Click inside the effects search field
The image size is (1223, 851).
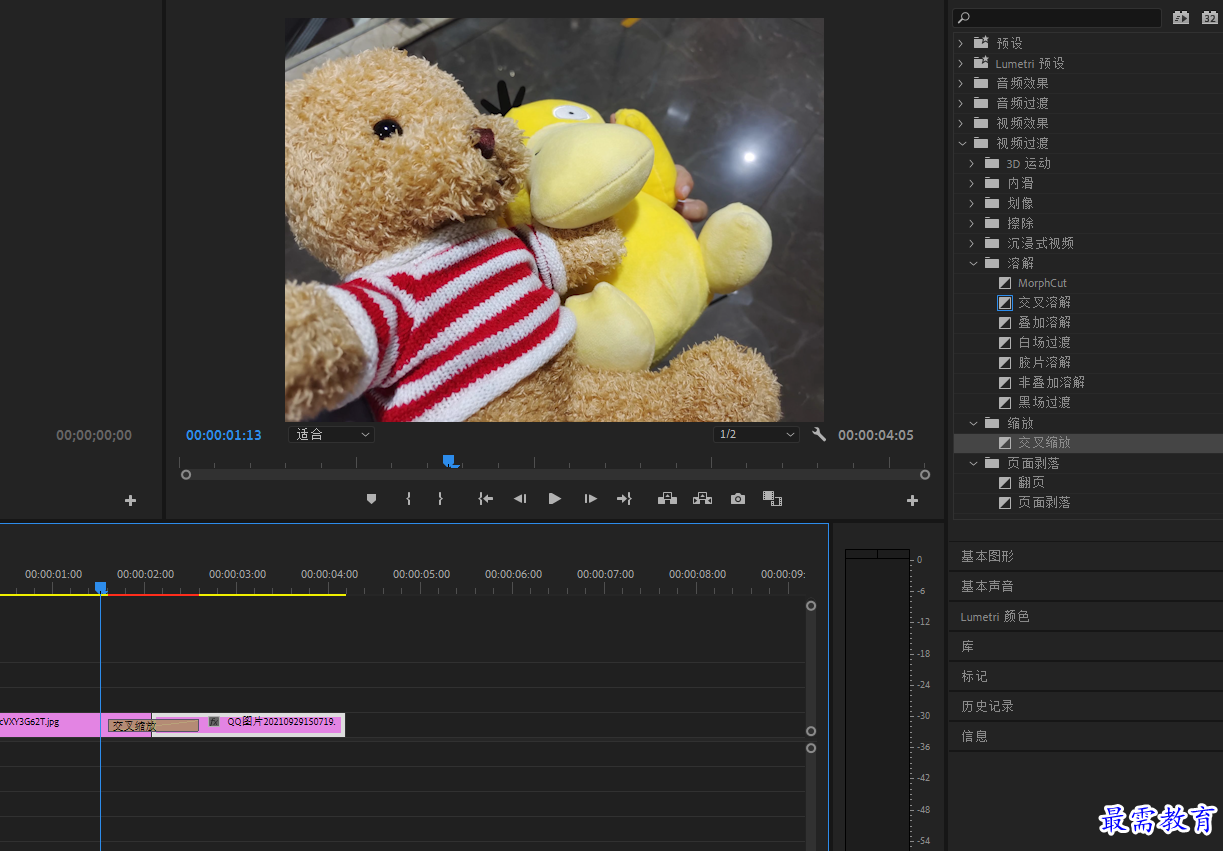click(x=1057, y=17)
